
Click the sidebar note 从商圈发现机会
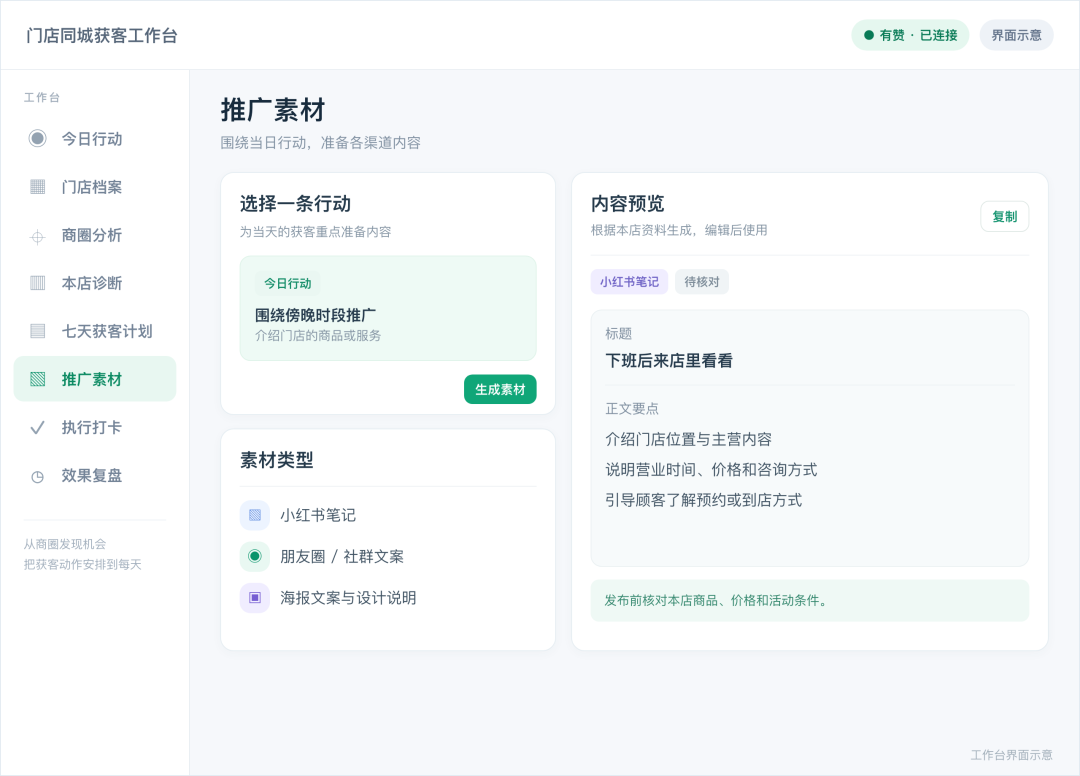[65, 544]
